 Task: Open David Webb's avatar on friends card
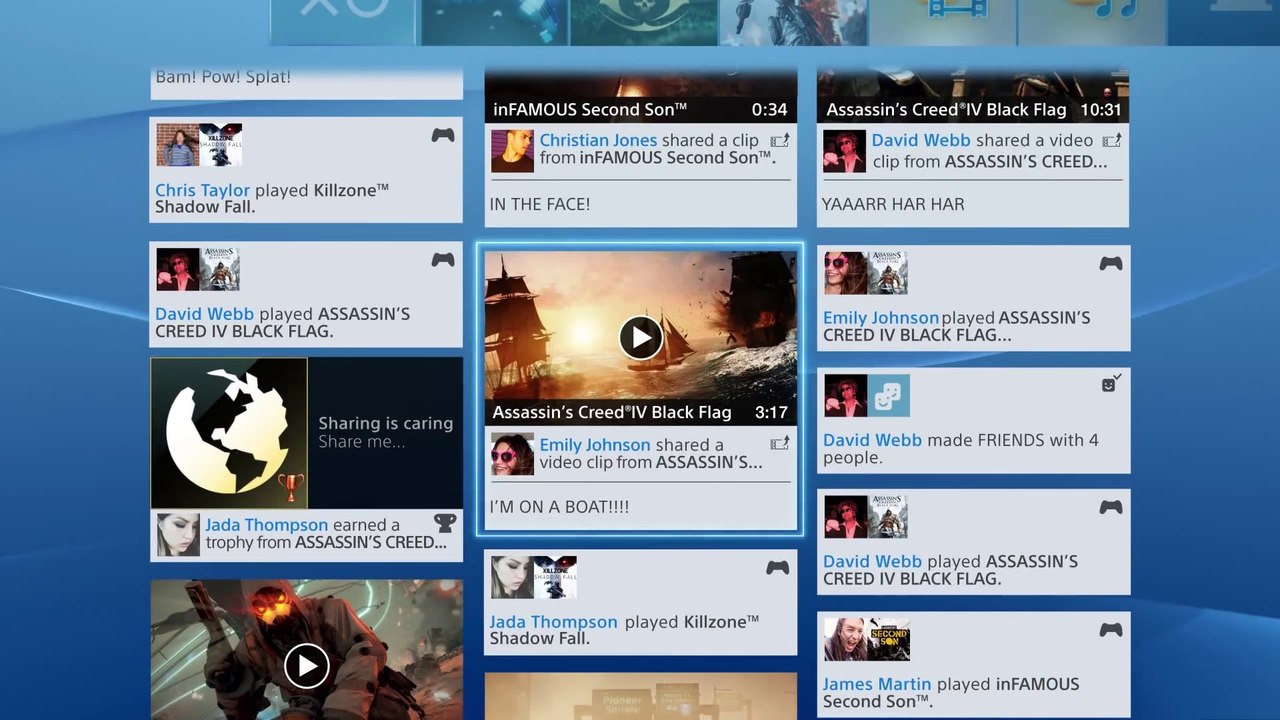[845, 395]
